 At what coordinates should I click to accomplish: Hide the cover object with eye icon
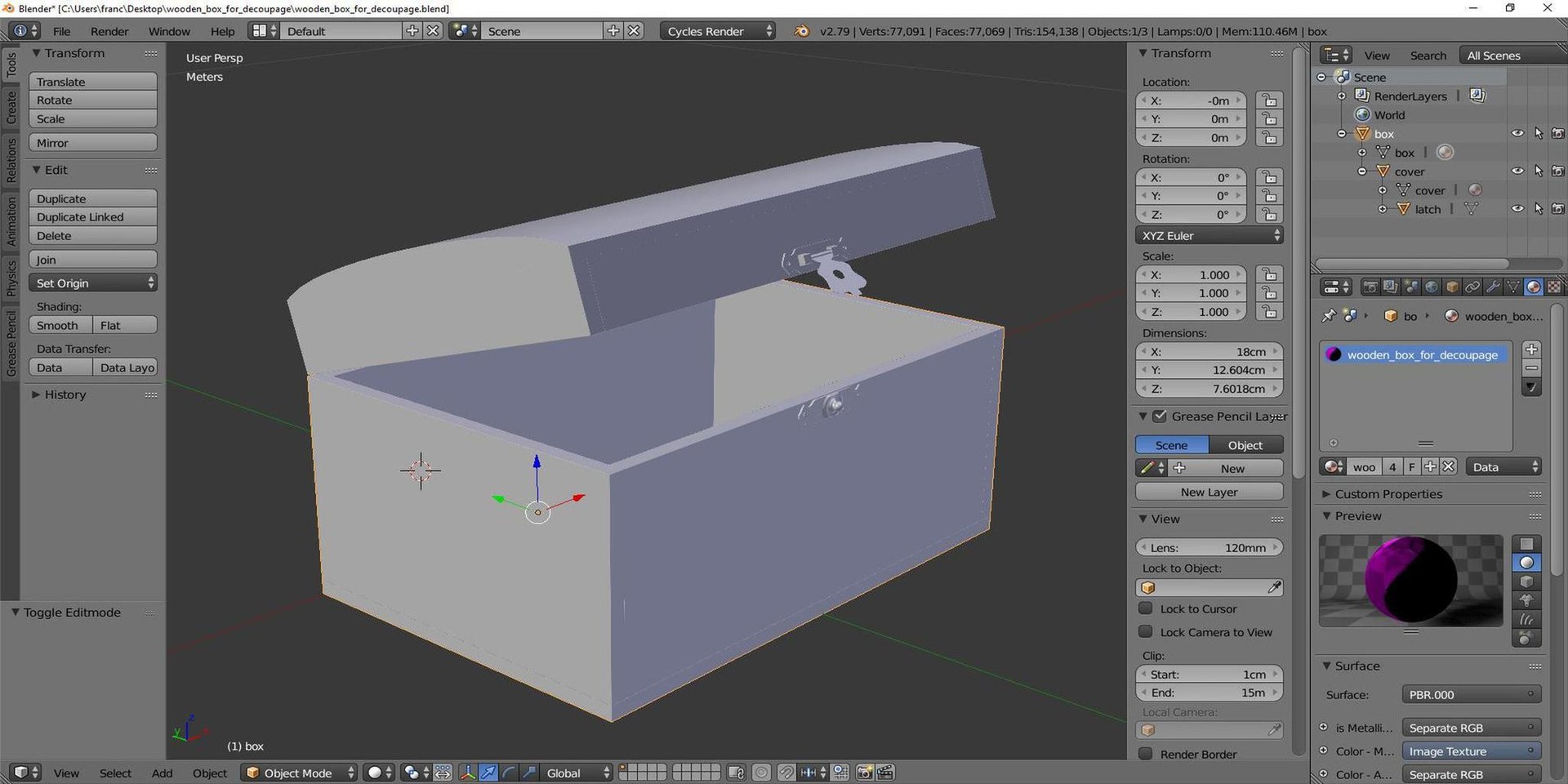(1517, 171)
